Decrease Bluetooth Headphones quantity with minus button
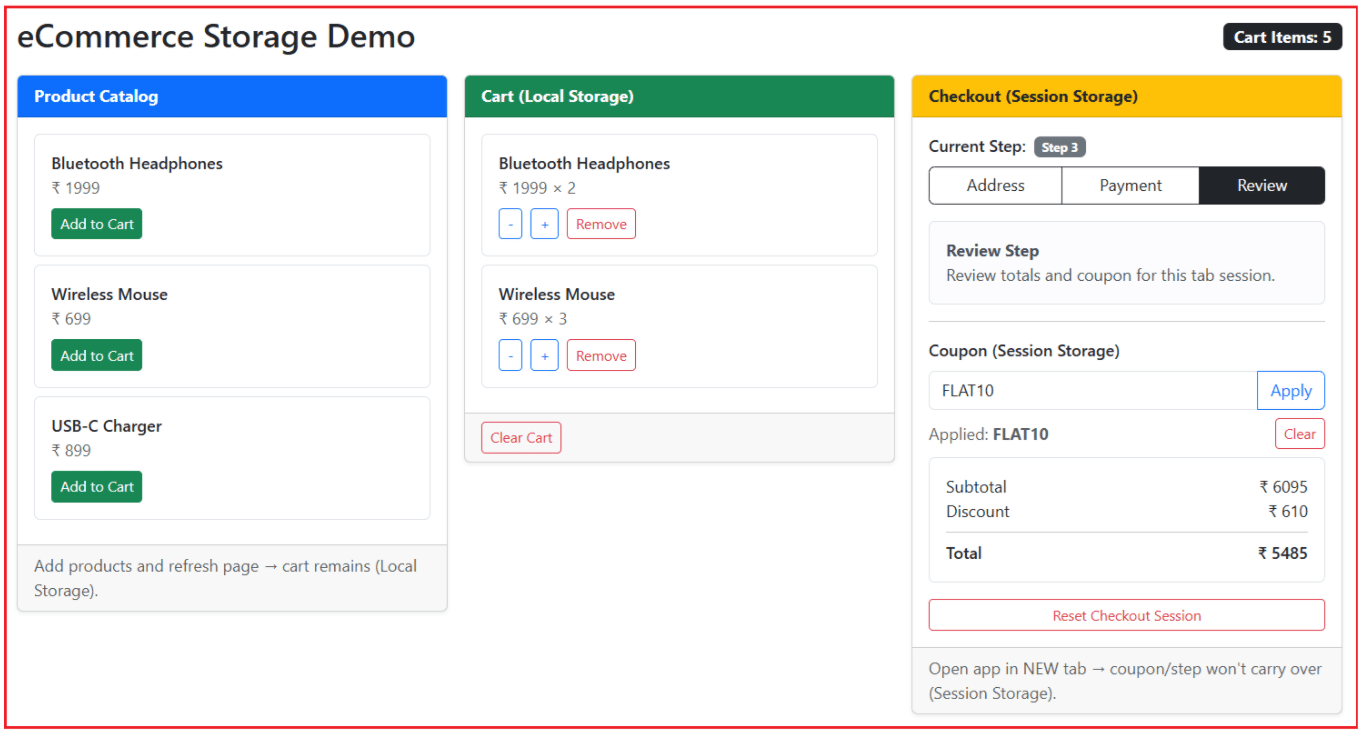The width and height of the screenshot is (1362, 732). pyautogui.click(x=510, y=224)
